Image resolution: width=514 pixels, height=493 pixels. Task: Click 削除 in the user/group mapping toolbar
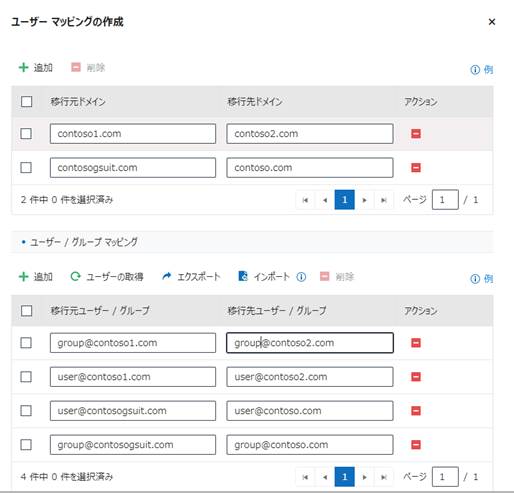(x=337, y=277)
